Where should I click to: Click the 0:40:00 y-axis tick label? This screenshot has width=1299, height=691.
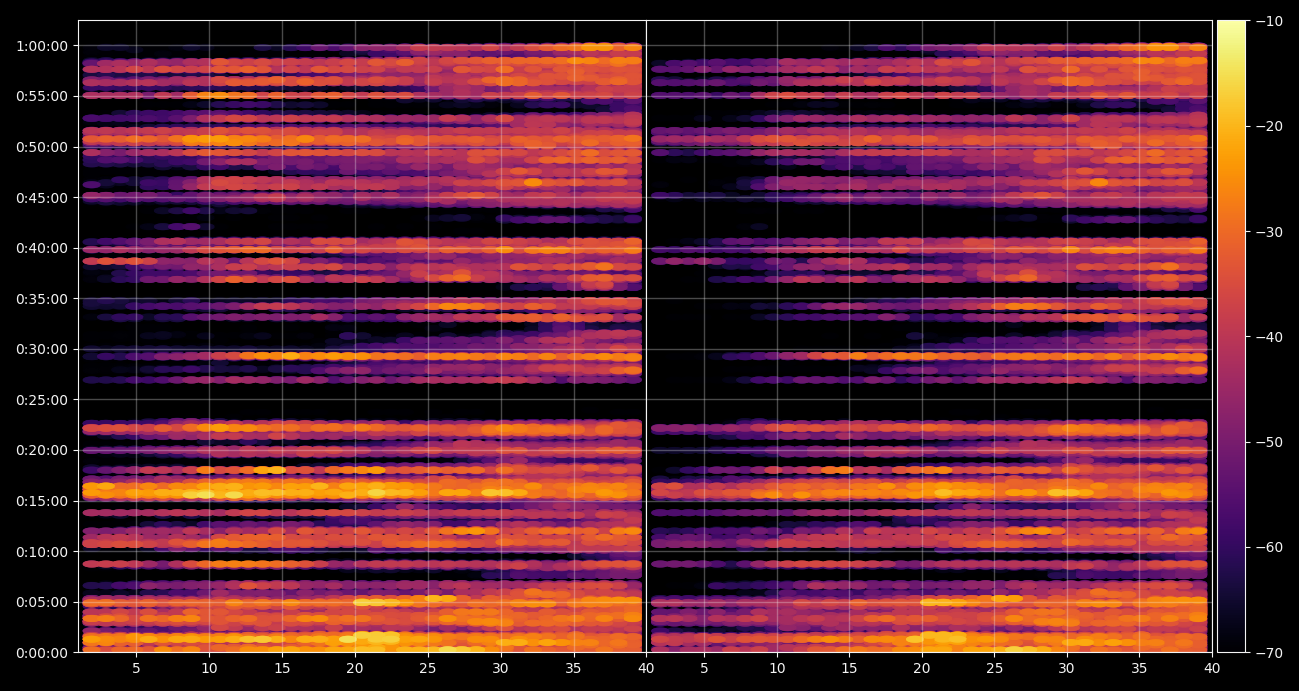[42, 248]
